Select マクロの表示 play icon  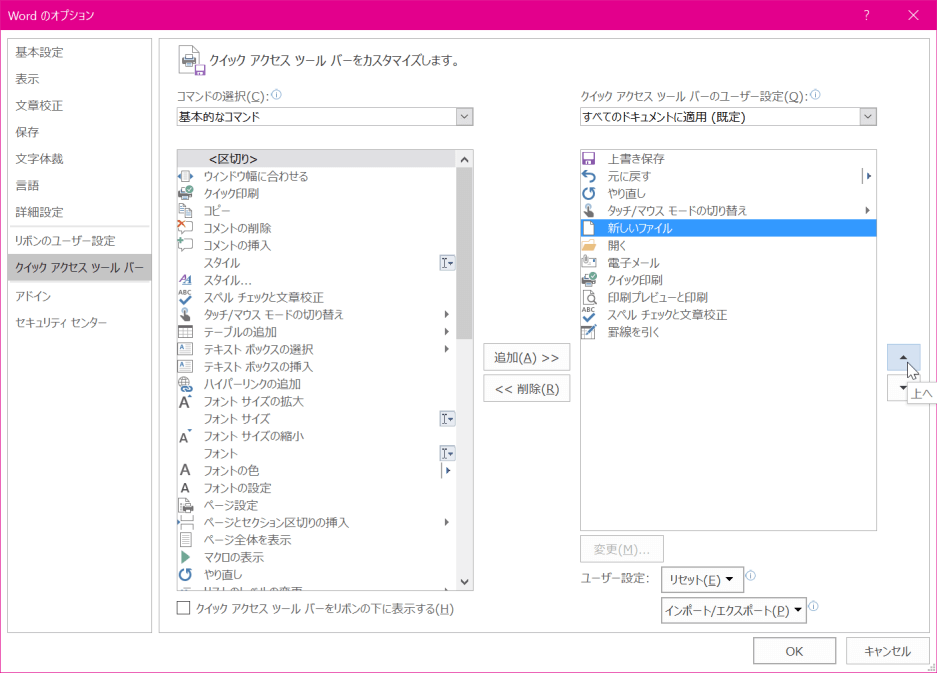coord(186,557)
